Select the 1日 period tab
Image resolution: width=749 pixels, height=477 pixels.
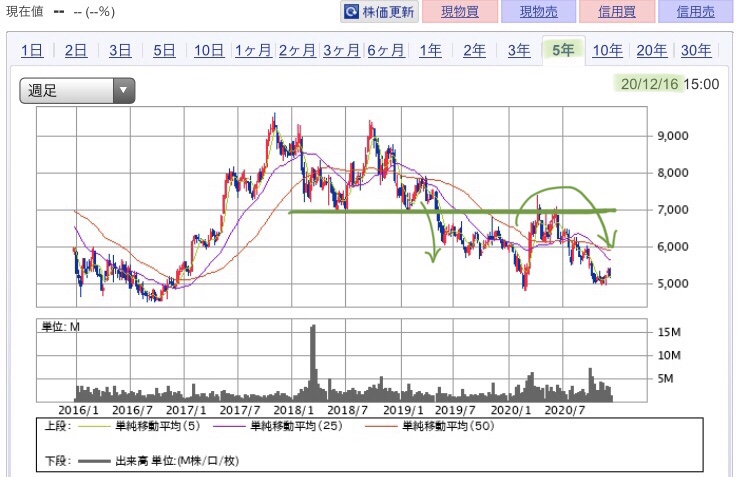32,50
